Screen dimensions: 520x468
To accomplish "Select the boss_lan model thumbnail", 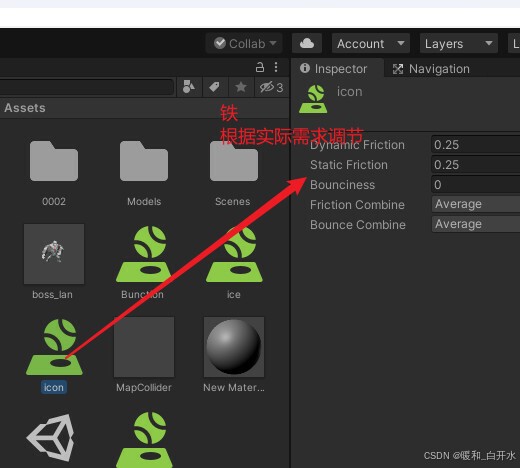I will (x=54, y=254).
